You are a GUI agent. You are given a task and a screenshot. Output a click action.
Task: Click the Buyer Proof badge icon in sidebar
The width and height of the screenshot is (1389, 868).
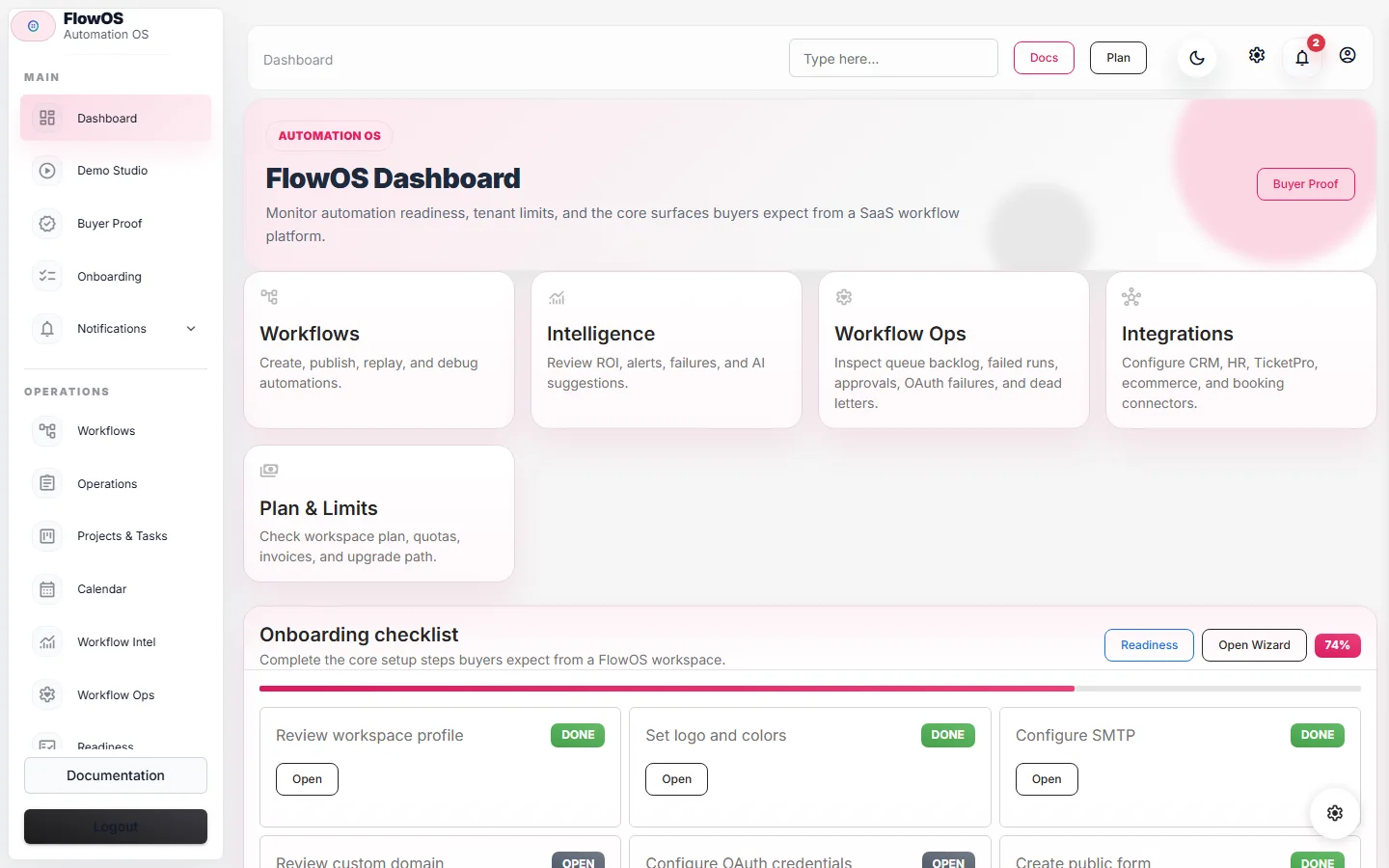pyautogui.click(x=47, y=224)
